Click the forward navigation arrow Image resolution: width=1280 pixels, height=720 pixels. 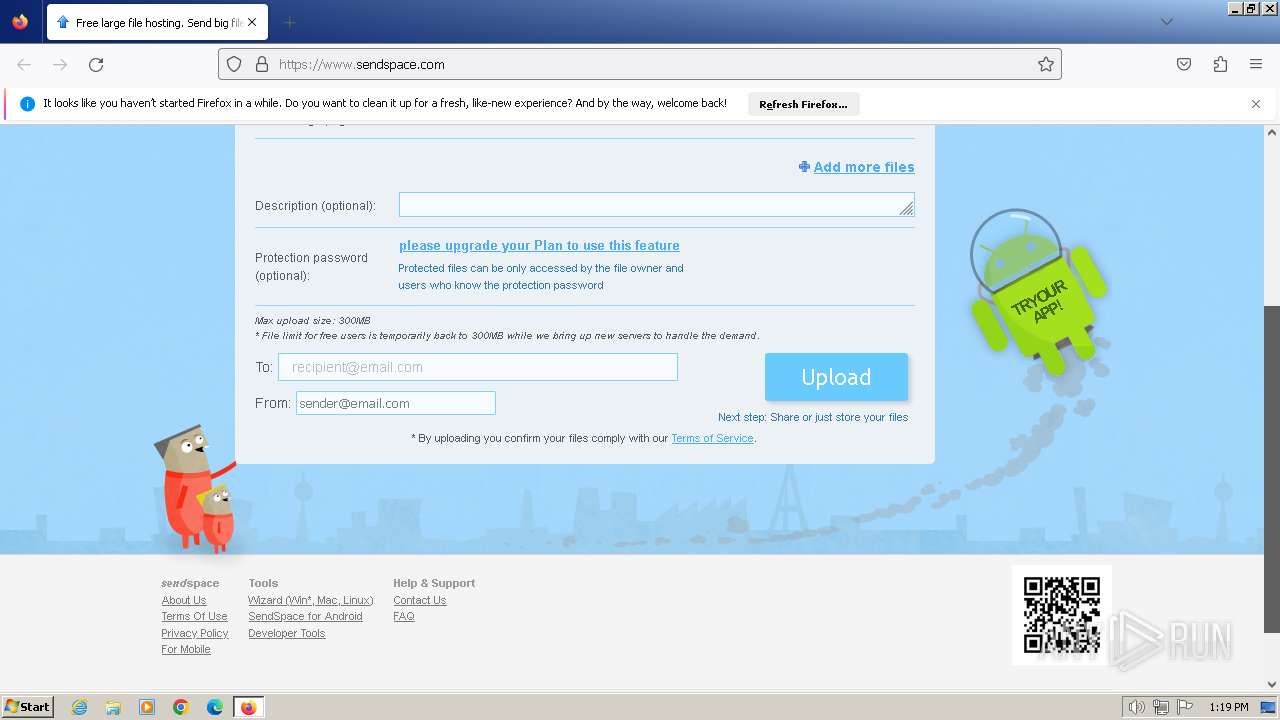(x=60, y=64)
